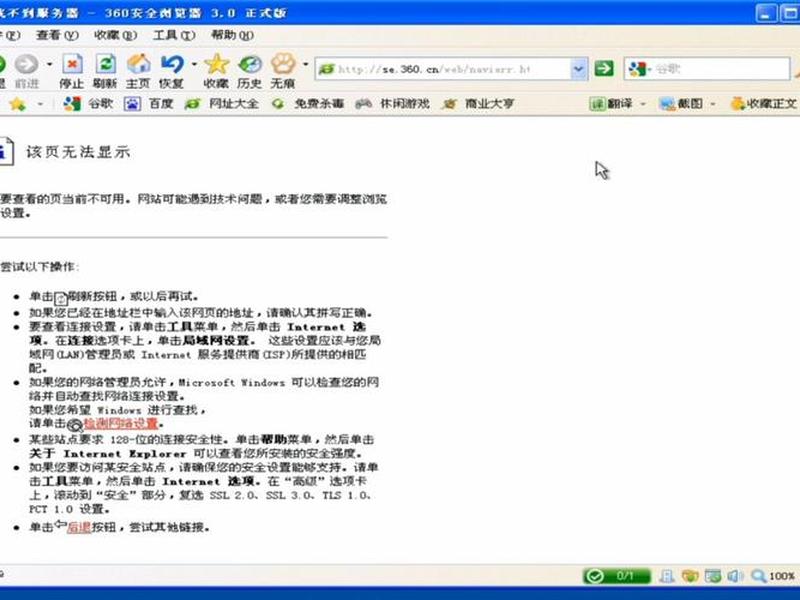Open the address bar URL dropdown

click(x=578, y=68)
